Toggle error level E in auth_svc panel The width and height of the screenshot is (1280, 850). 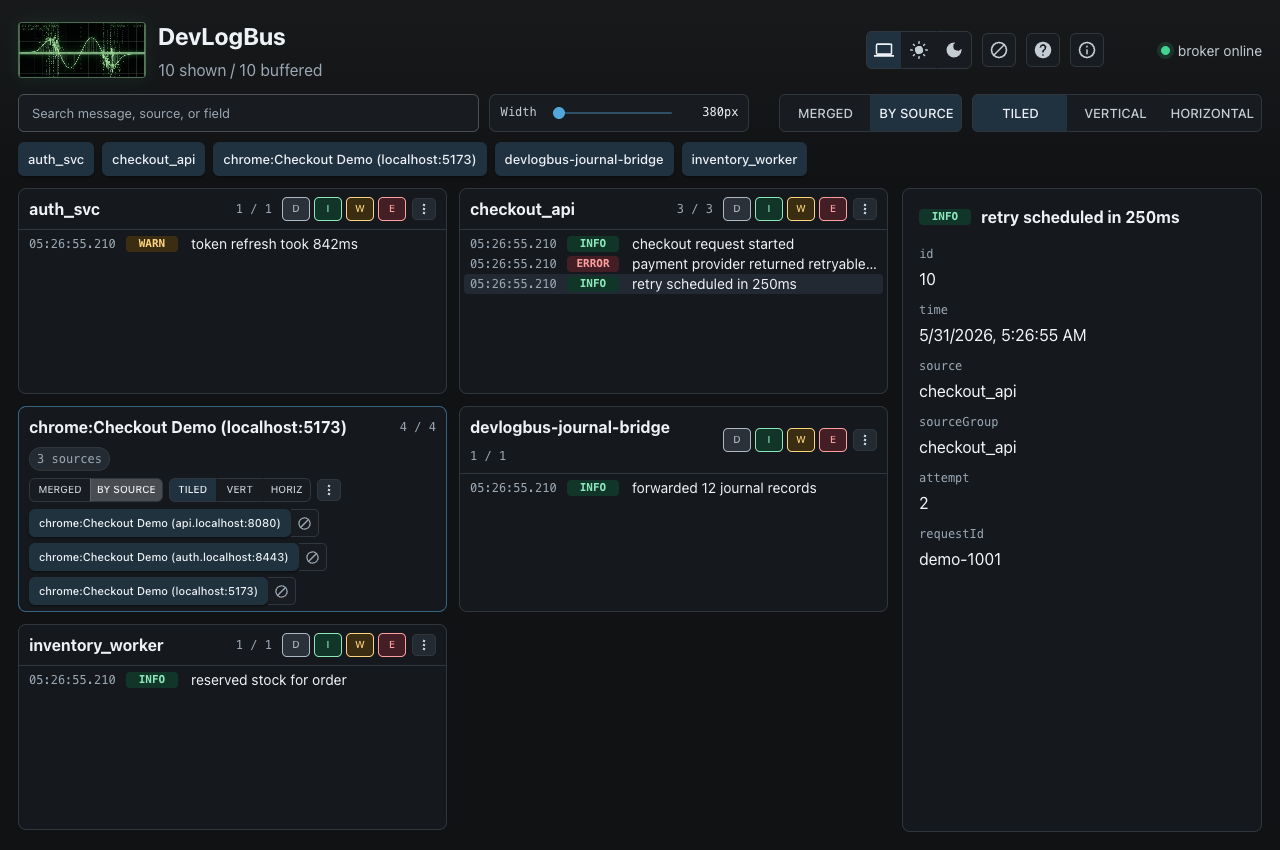[392, 209]
